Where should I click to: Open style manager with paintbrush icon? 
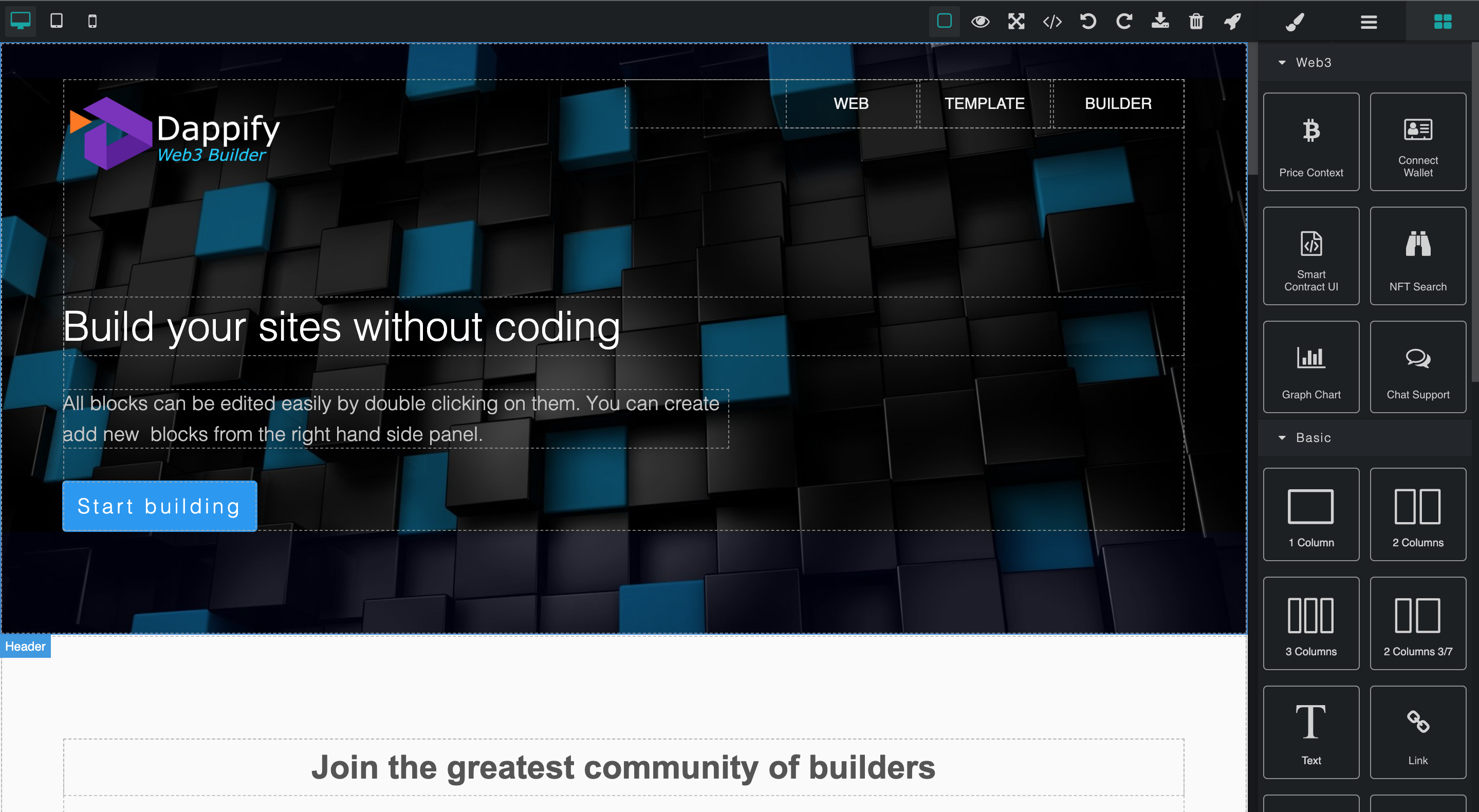[x=1295, y=21]
